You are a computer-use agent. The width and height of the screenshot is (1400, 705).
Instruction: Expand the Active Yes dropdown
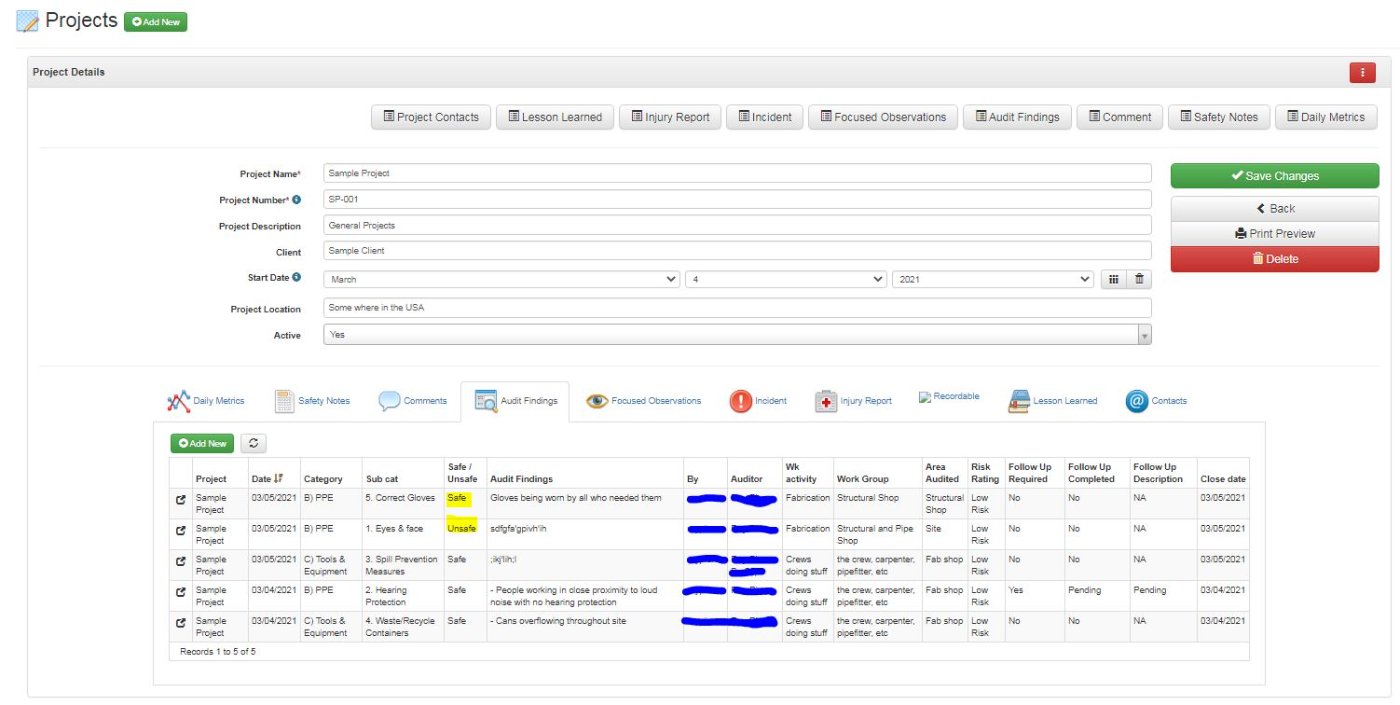737,335
